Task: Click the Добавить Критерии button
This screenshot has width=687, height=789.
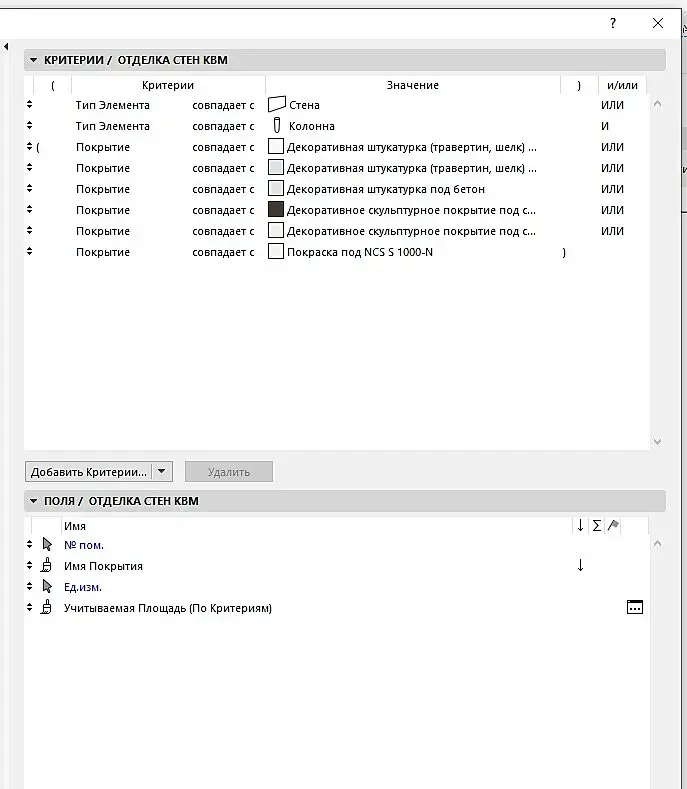Action: [89, 471]
